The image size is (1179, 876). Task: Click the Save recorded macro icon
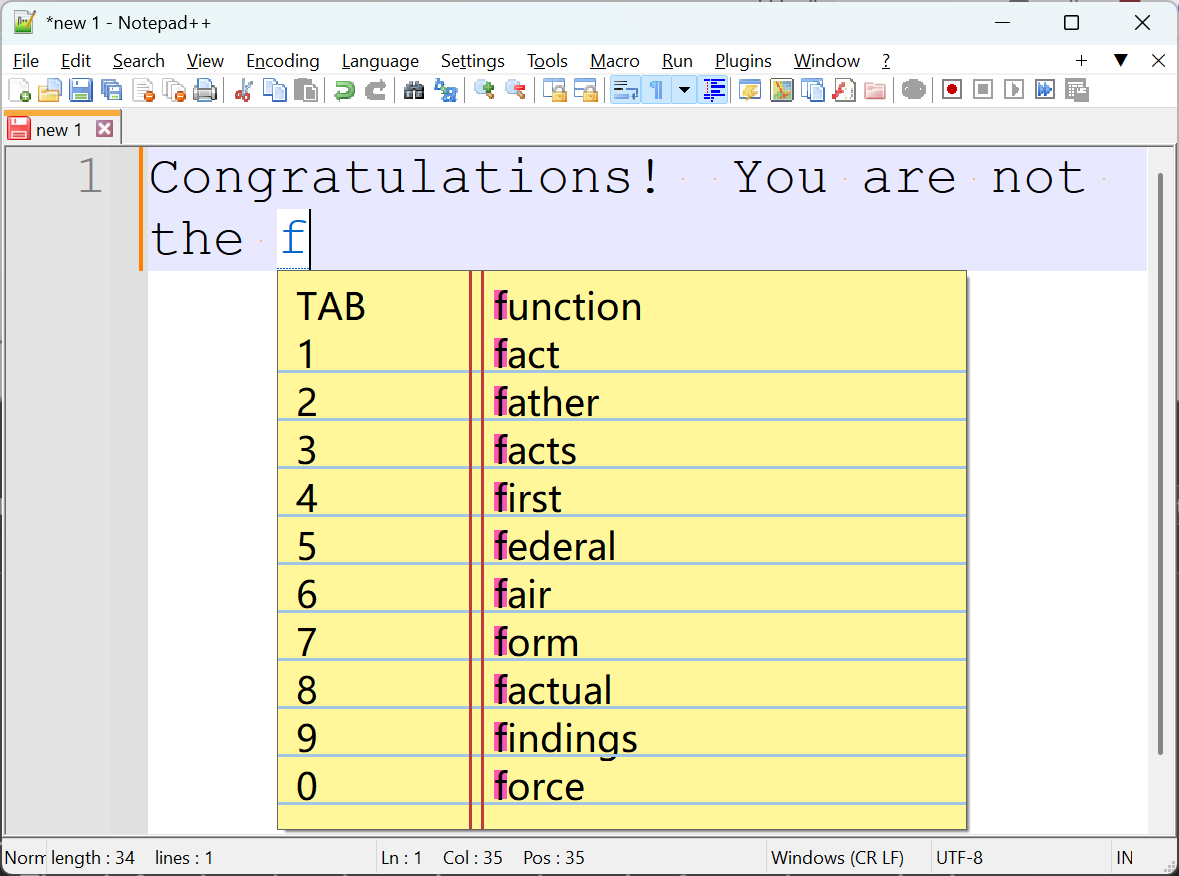pyautogui.click(x=1077, y=90)
